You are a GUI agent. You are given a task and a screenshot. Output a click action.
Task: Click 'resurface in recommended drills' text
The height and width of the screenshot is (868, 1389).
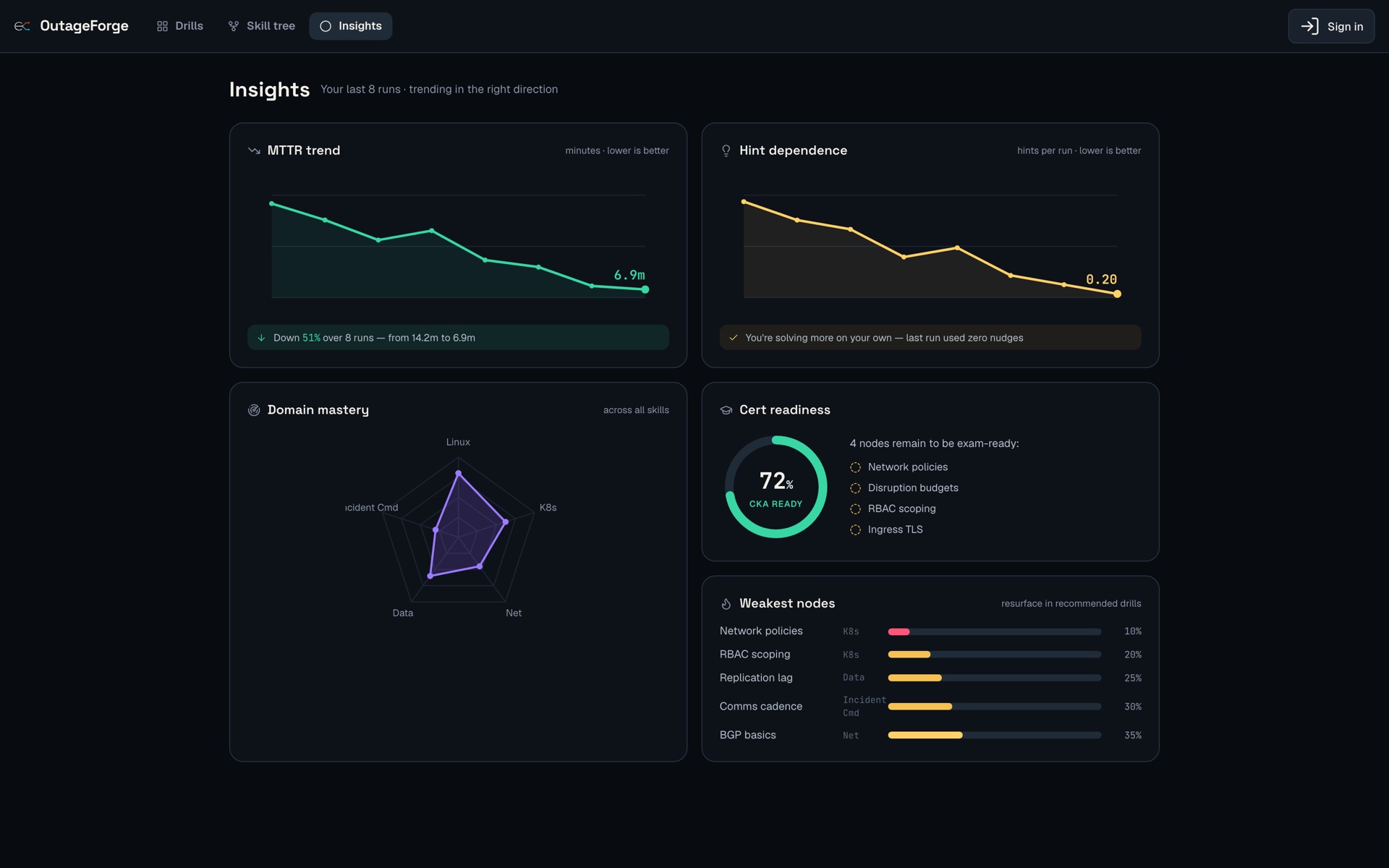pos(1071,604)
